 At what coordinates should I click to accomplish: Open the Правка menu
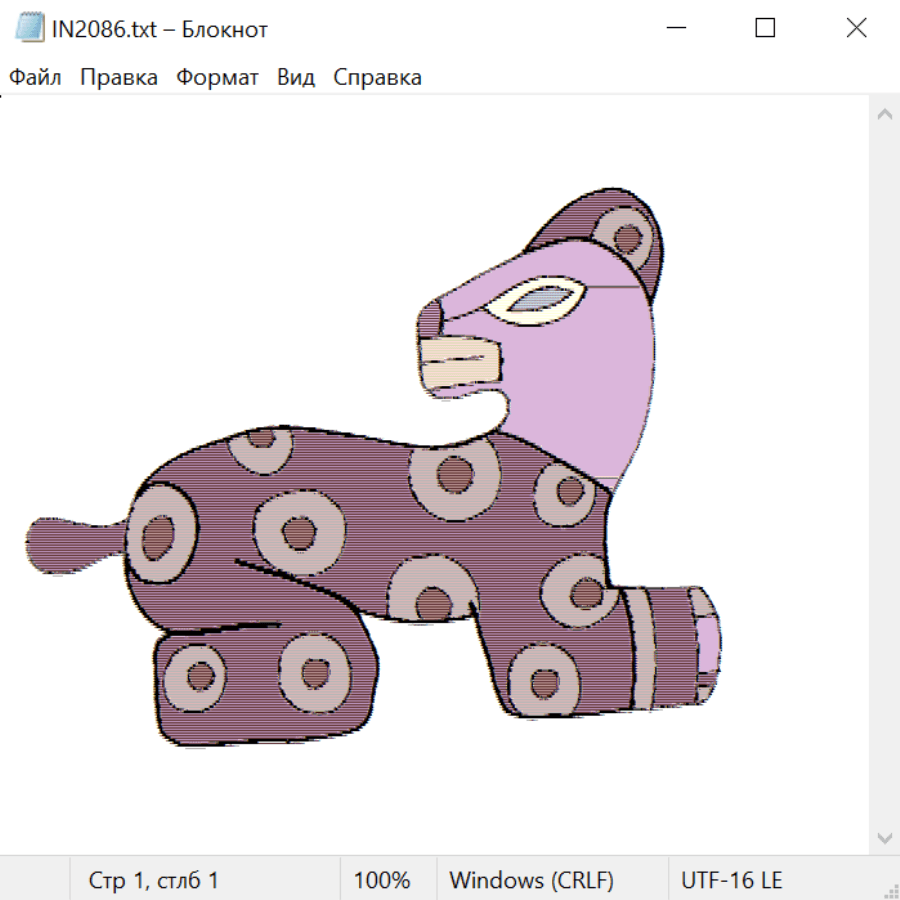tap(119, 78)
